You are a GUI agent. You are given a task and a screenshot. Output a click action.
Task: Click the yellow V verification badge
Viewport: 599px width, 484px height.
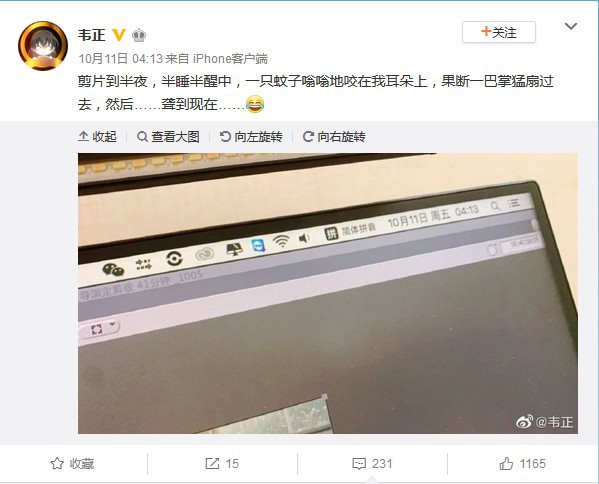[119, 35]
